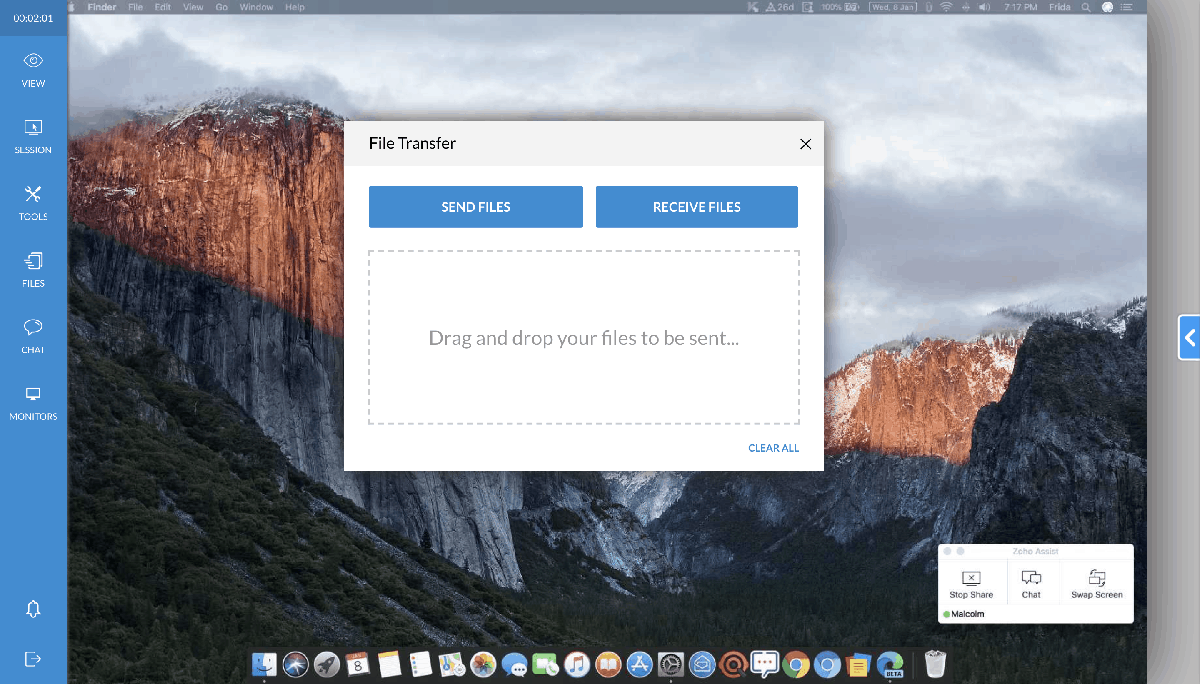Open the Tools section in sidebar
Image resolution: width=1200 pixels, height=684 pixels.
(x=33, y=202)
